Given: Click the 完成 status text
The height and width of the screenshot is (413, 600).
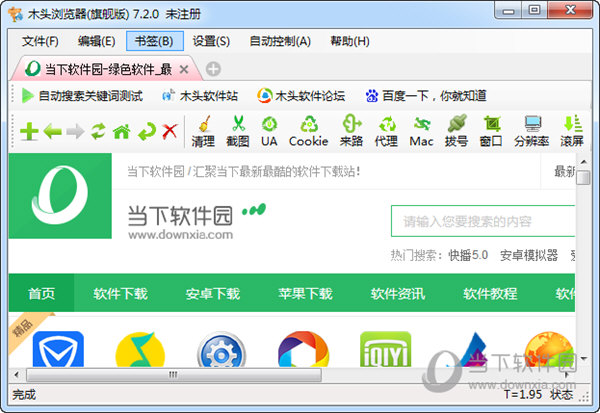Looking at the screenshot, I should (x=24, y=394).
